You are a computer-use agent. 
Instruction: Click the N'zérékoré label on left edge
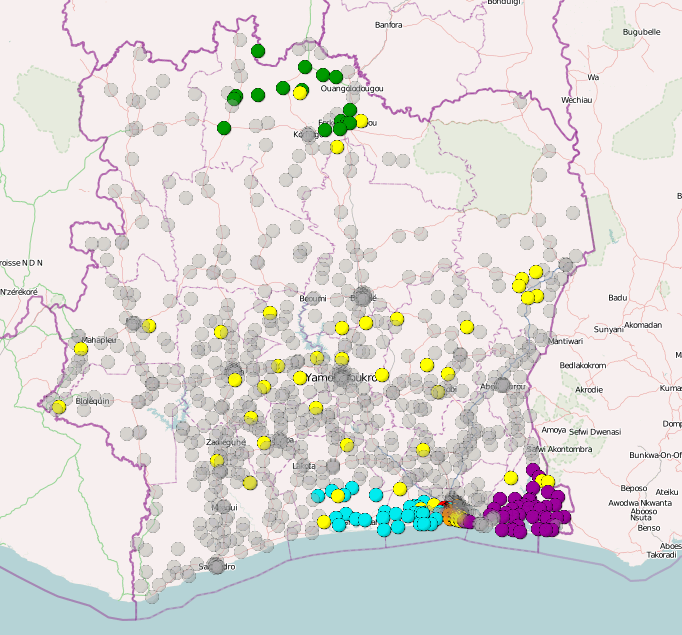coord(18,292)
